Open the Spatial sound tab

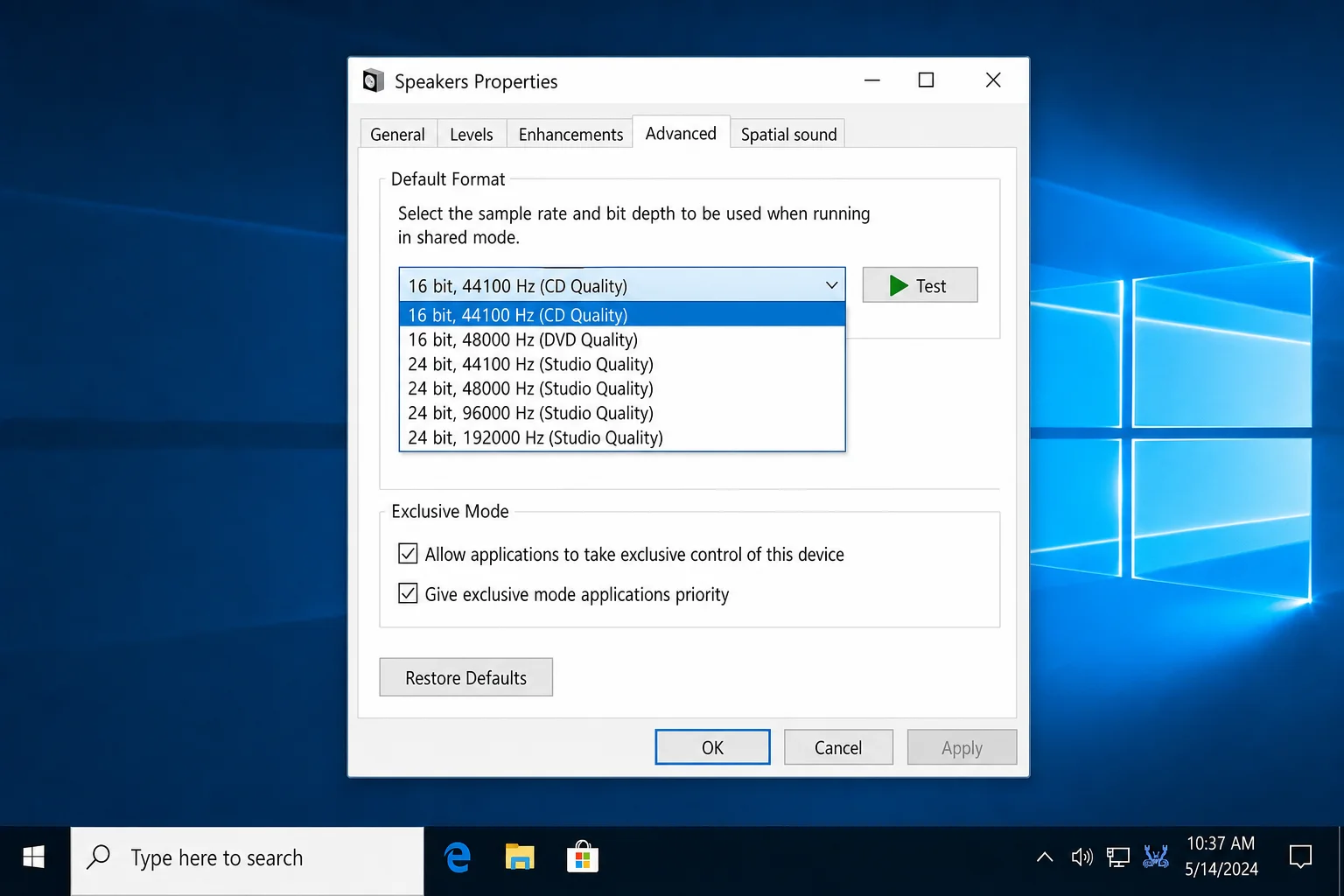pyautogui.click(x=788, y=134)
